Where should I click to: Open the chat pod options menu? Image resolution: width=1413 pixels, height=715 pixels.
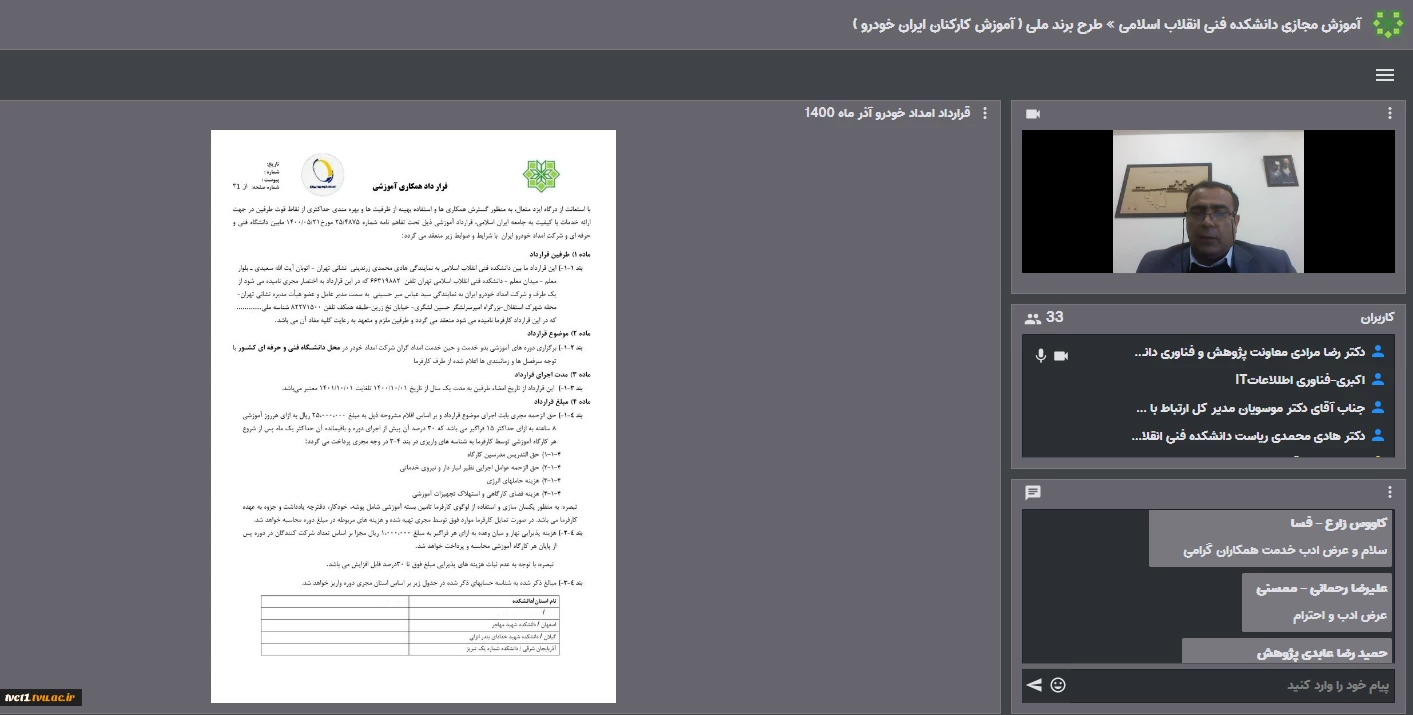point(1389,493)
